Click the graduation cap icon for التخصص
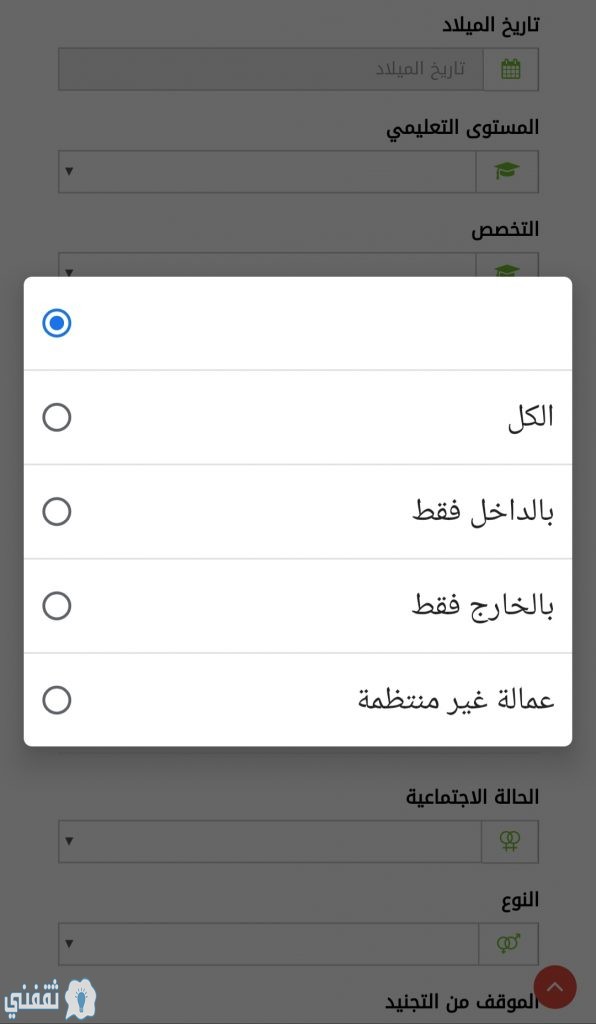 tap(507, 269)
